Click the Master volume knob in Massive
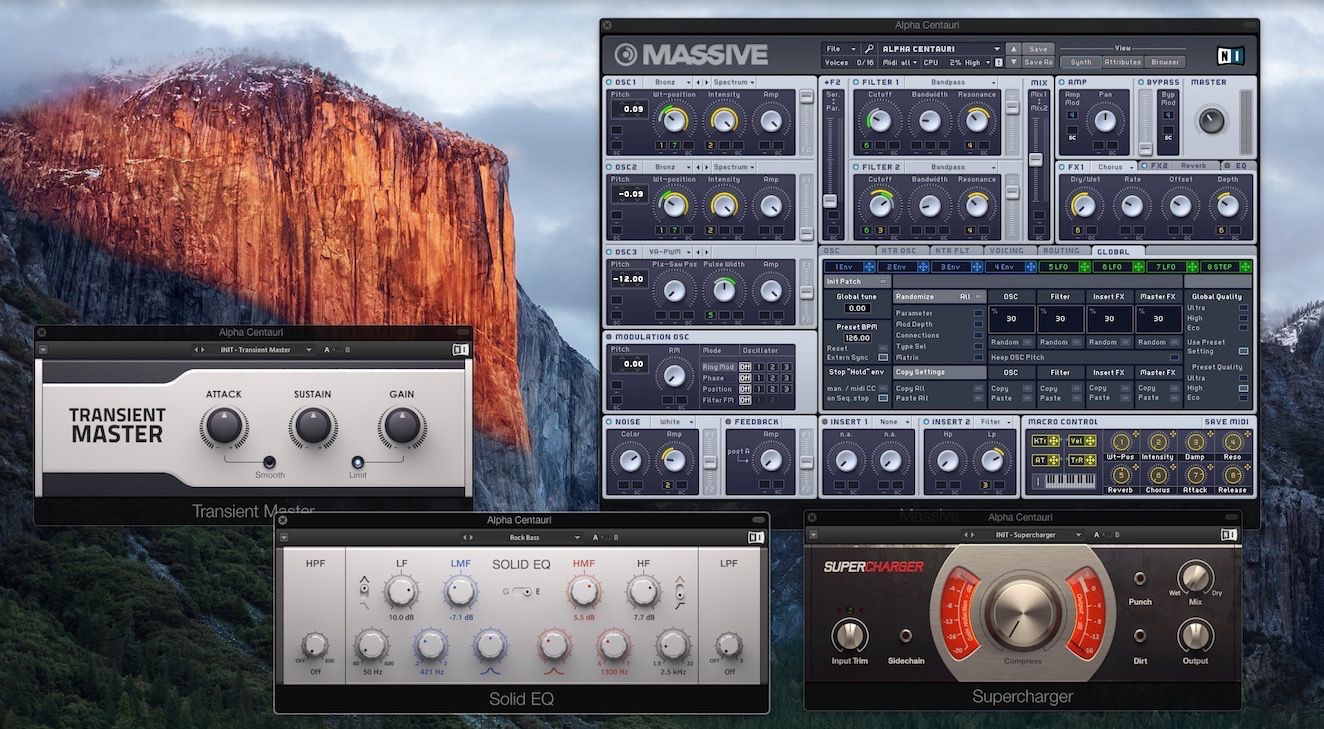The image size is (1324, 729). [1210, 121]
